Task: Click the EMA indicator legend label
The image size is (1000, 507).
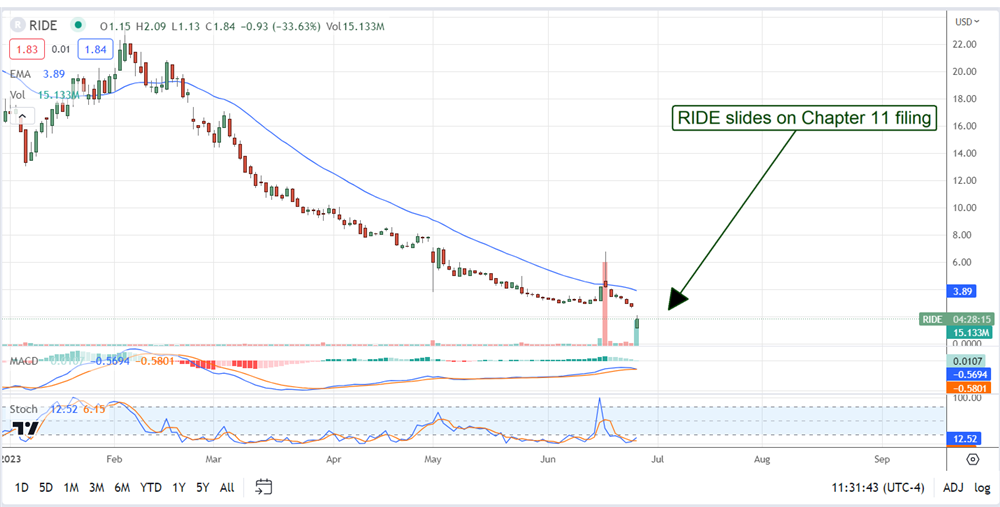Action: click(20, 75)
